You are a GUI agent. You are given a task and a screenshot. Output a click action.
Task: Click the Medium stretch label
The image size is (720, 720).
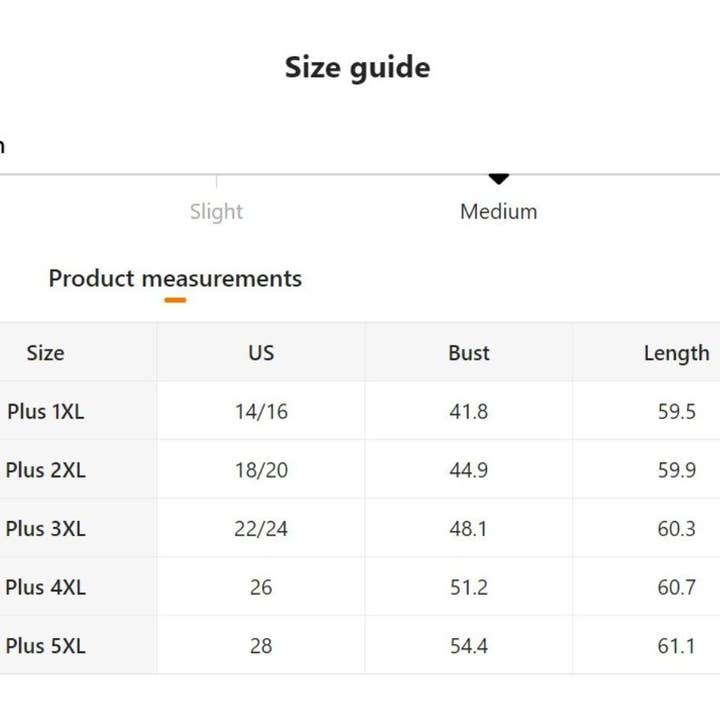498,211
